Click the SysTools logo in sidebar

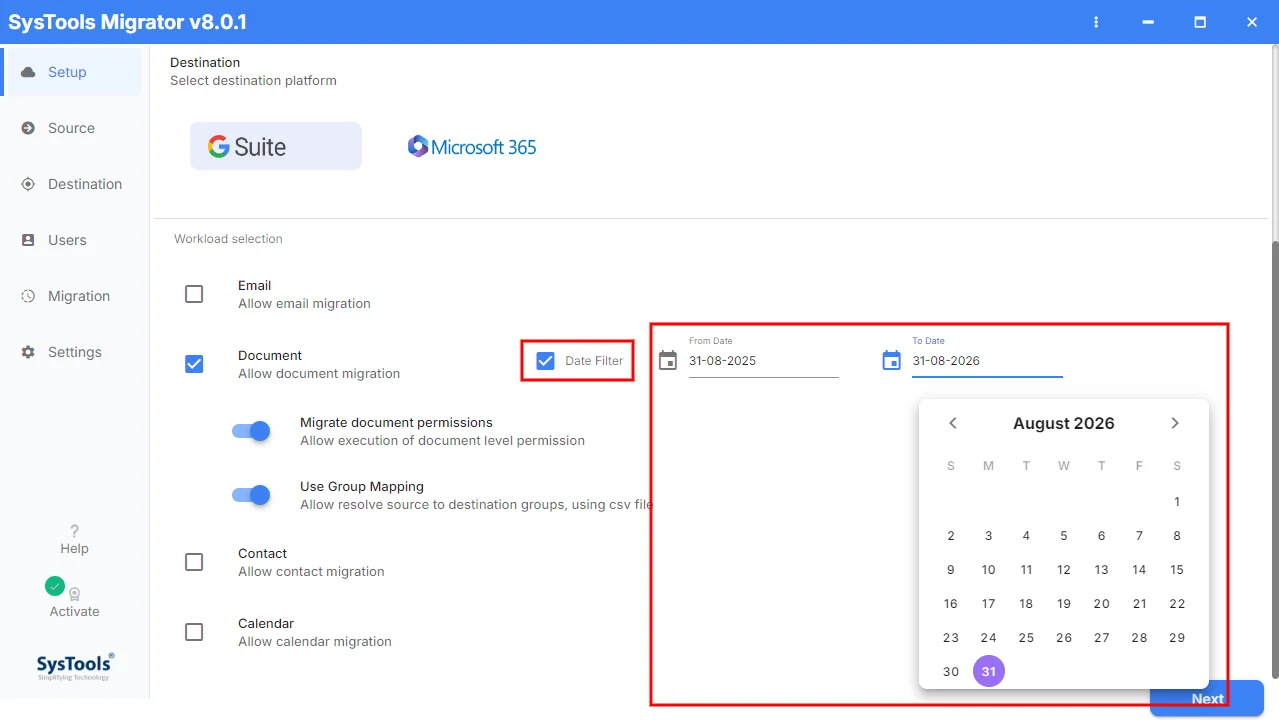75,667
